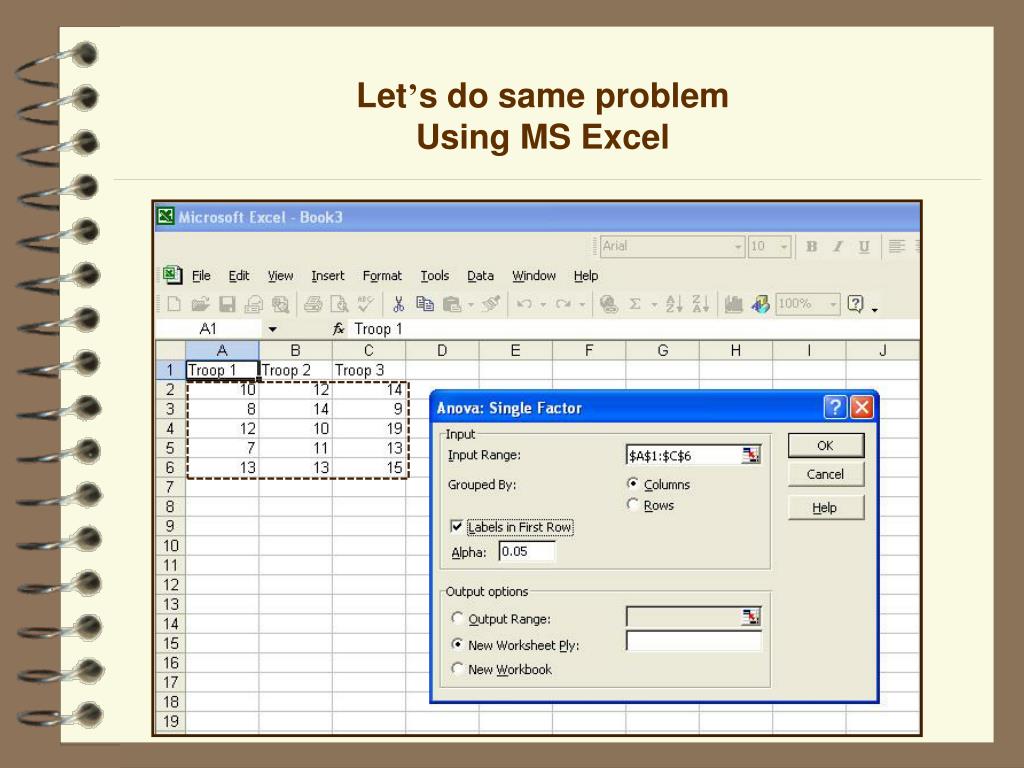Click the Copy toolbar icon

pyautogui.click(x=425, y=304)
